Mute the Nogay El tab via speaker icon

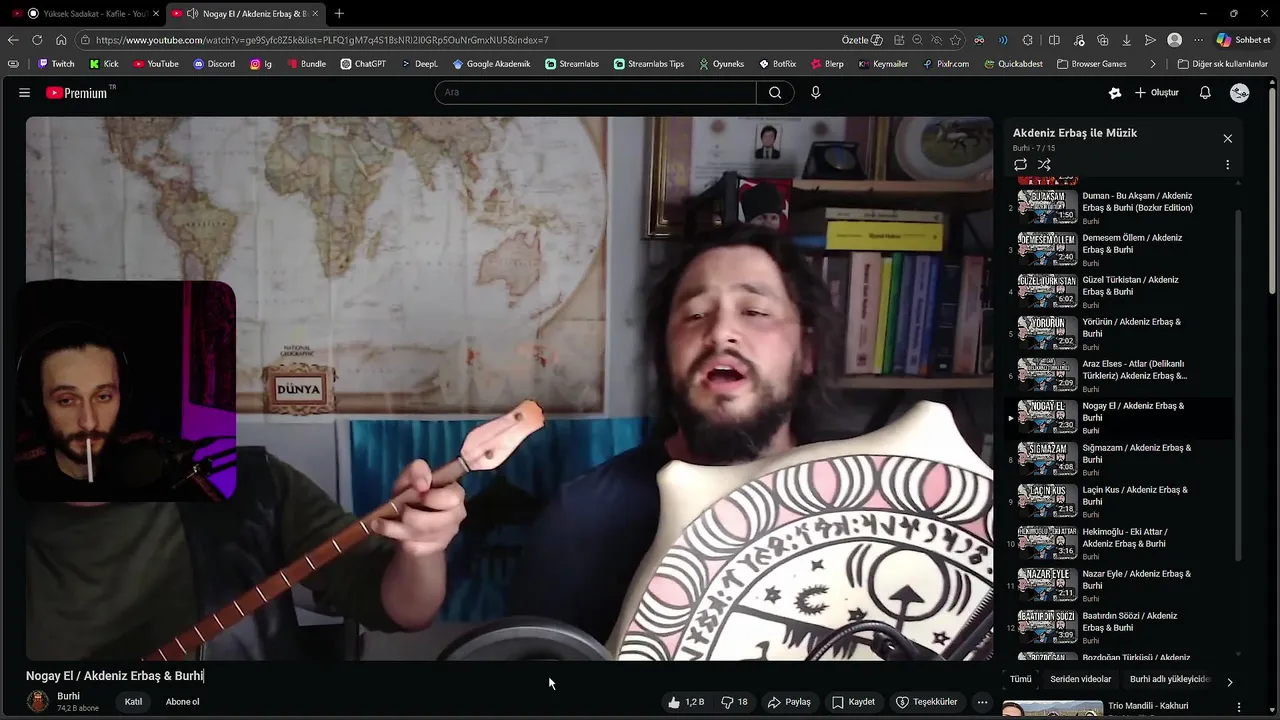[192, 13]
